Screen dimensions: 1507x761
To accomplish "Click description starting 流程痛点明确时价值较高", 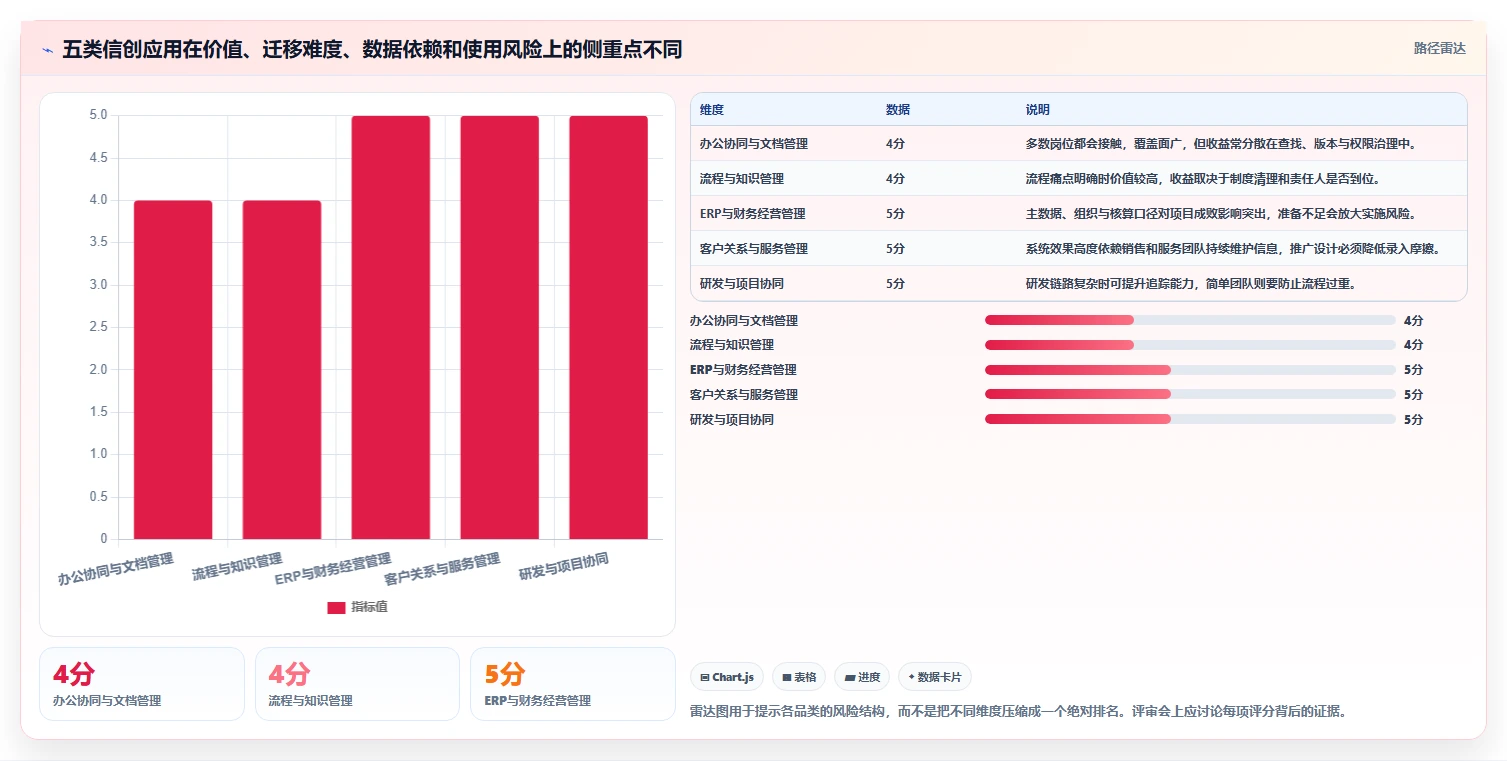I will point(1202,179).
